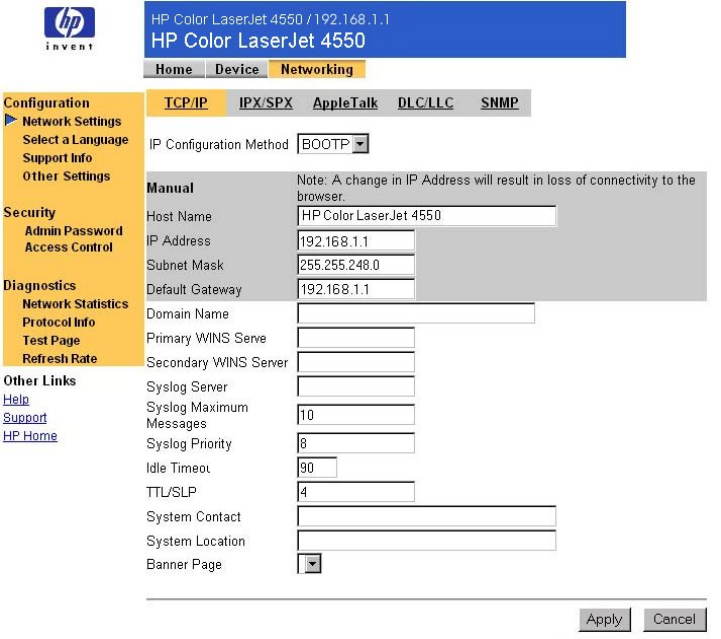The width and height of the screenshot is (721, 639).
Task: Open Select a Language page
Action: coord(75,139)
